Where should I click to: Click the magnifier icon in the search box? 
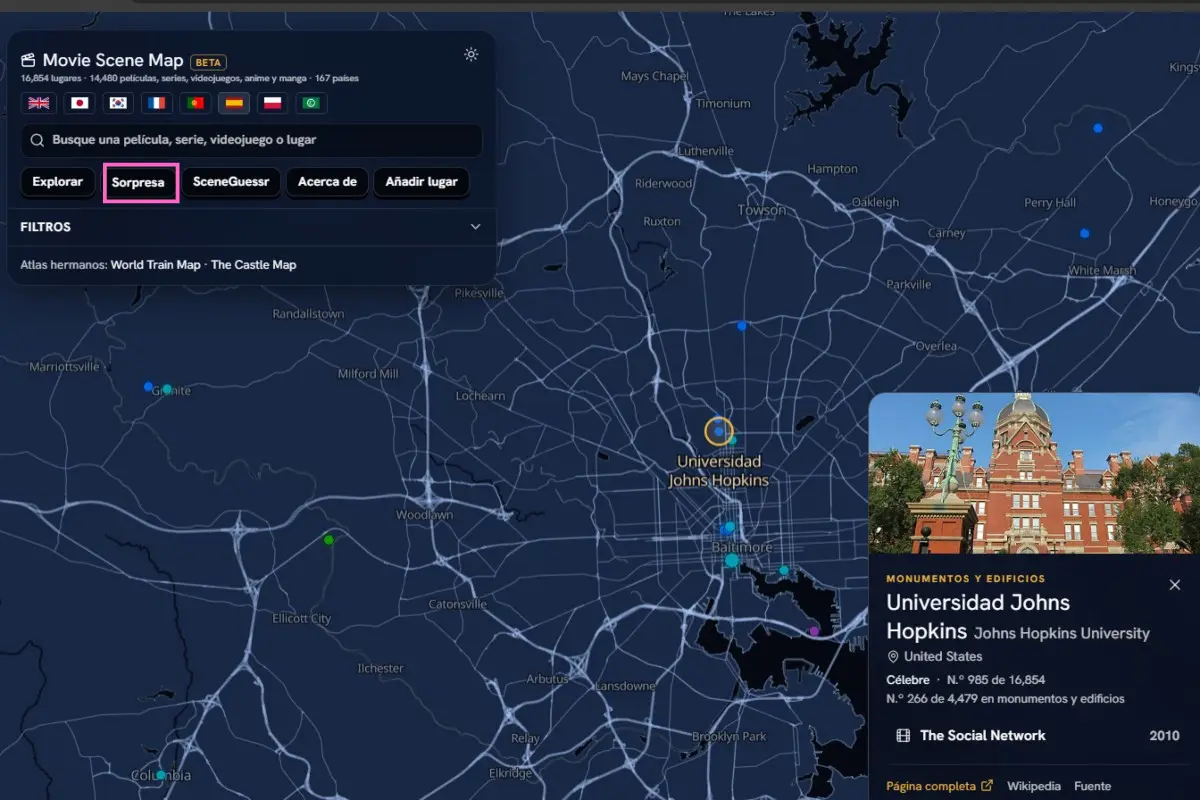click(37, 141)
